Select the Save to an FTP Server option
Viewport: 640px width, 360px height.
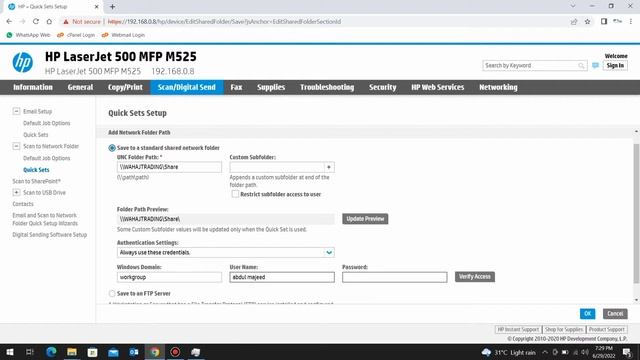112,293
